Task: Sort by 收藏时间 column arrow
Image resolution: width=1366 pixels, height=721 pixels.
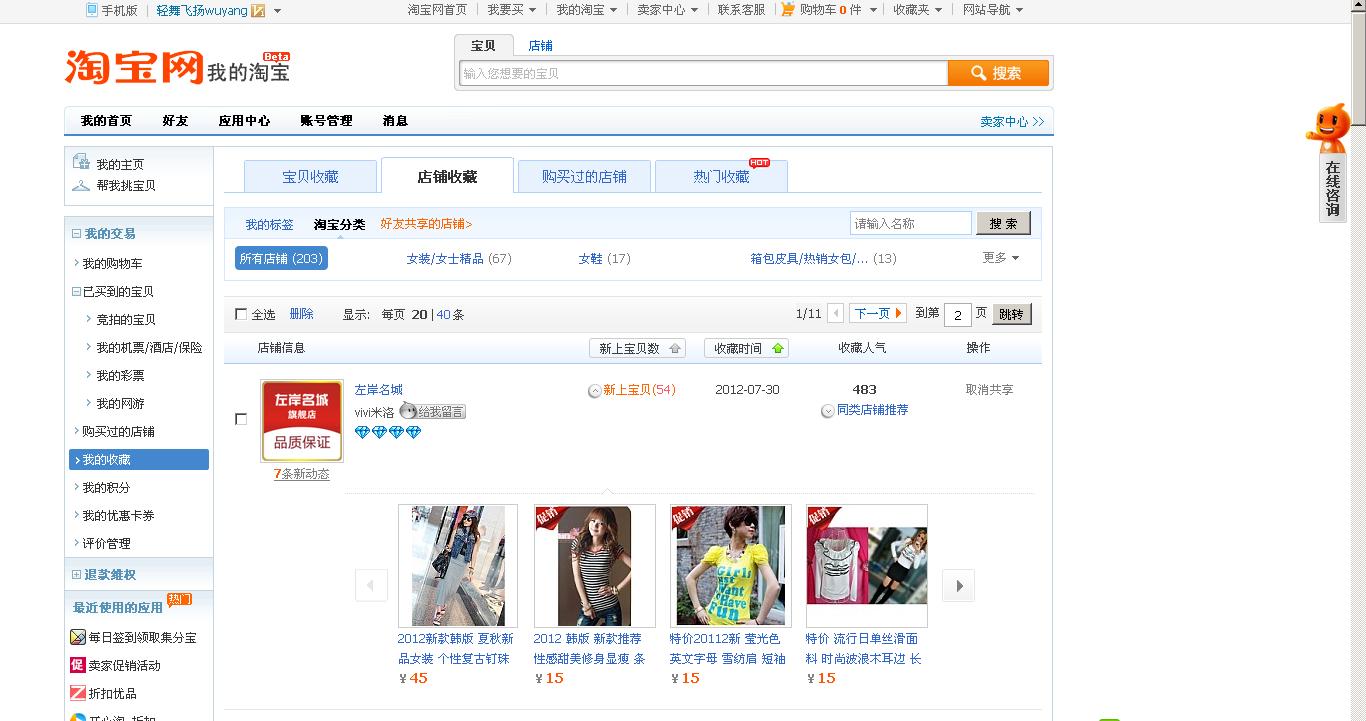Action: pos(778,348)
